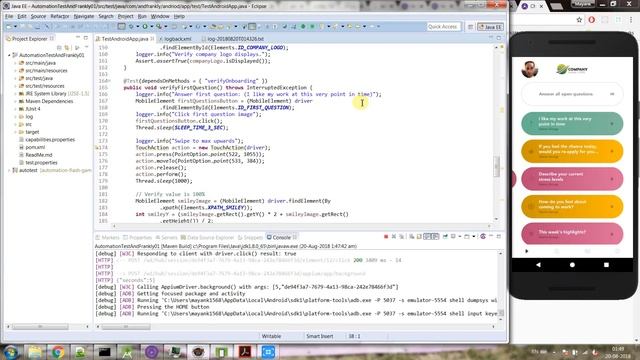The height and width of the screenshot is (360, 640).
Task: Toggle Scroll Lock in the Console toolbar
Action: pos(419,237)
